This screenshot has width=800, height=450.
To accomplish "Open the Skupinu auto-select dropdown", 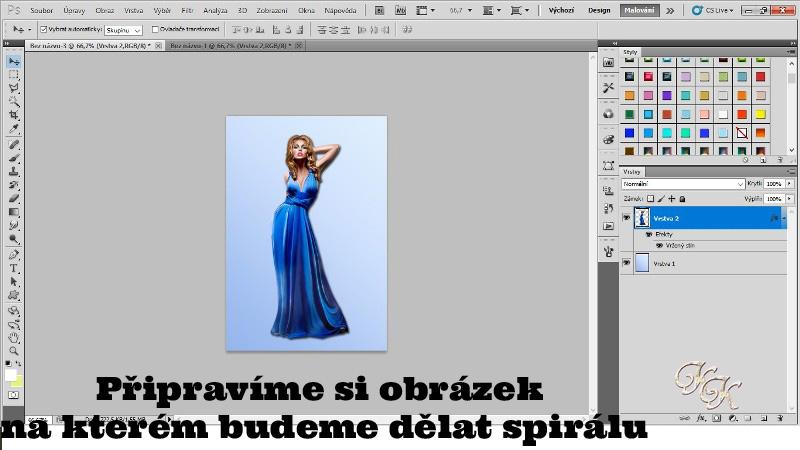I will click(123, 31).
